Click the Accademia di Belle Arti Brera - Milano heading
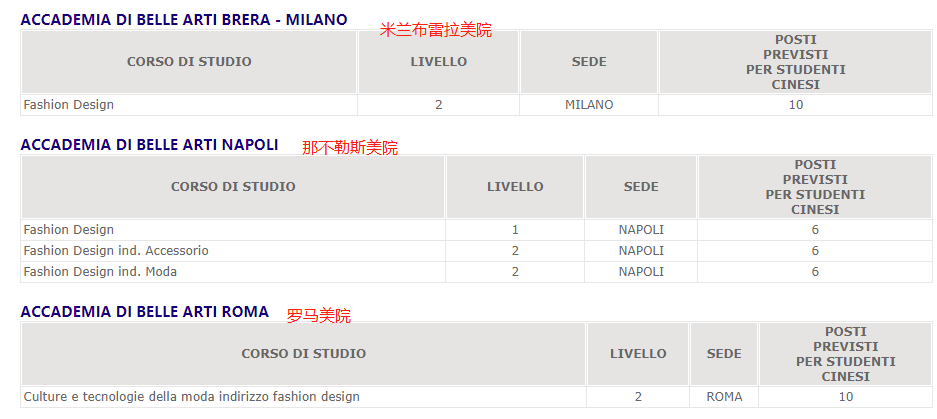937x419 pixels. 184,19
